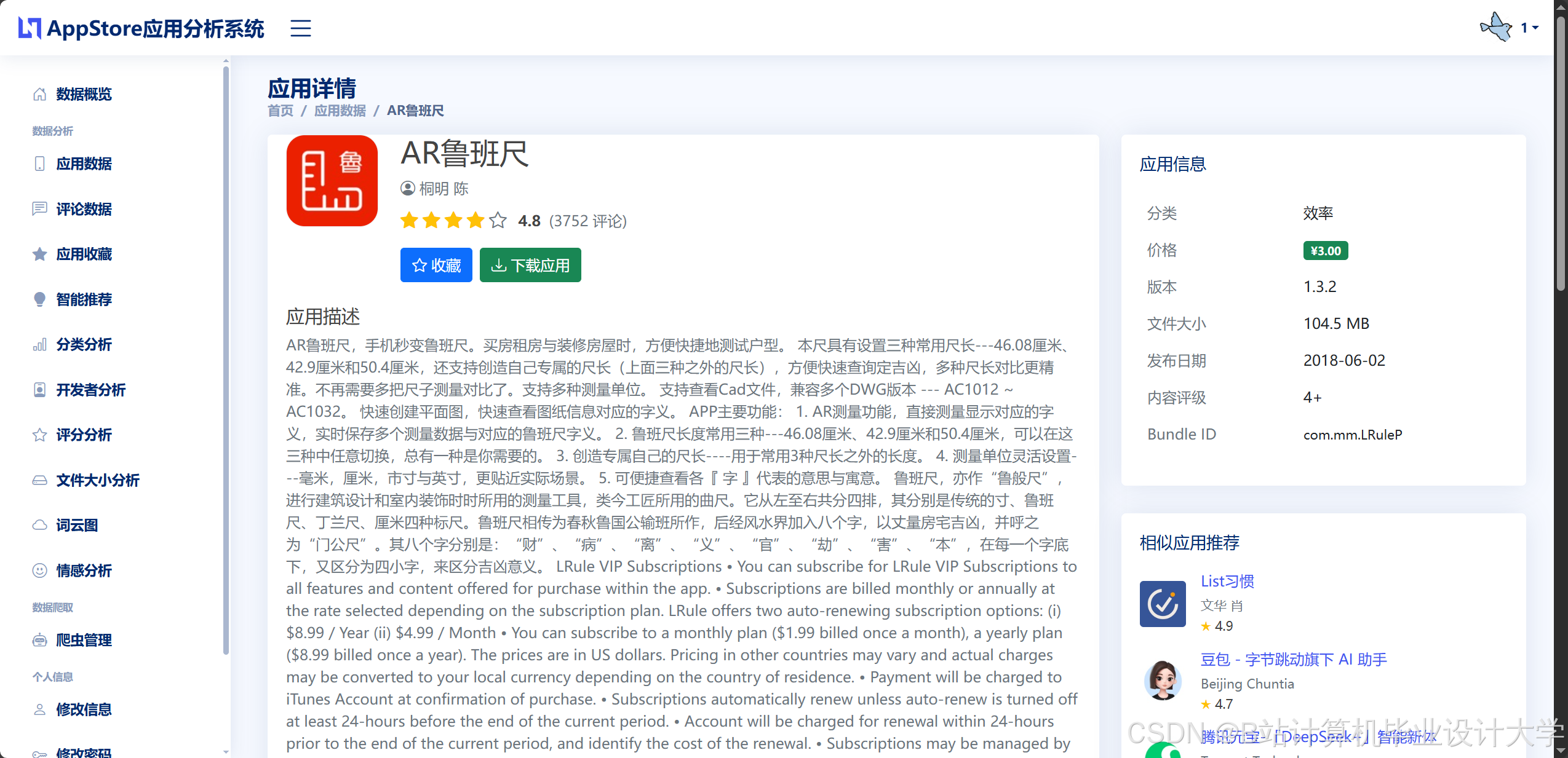Toggle the hamburger sidebar menu icon
Viewport: 1568px width, 758px height.
(x=300, y=28)
